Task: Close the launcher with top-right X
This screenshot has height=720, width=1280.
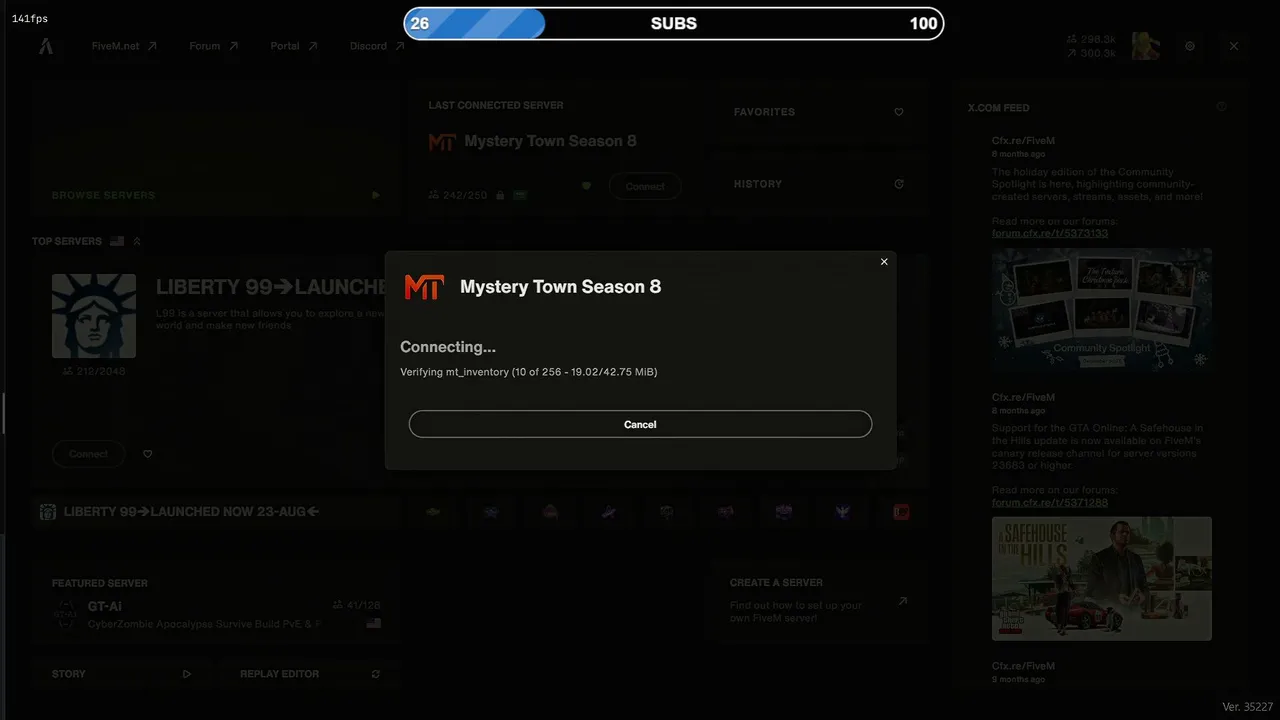Action: [1234, 46]
